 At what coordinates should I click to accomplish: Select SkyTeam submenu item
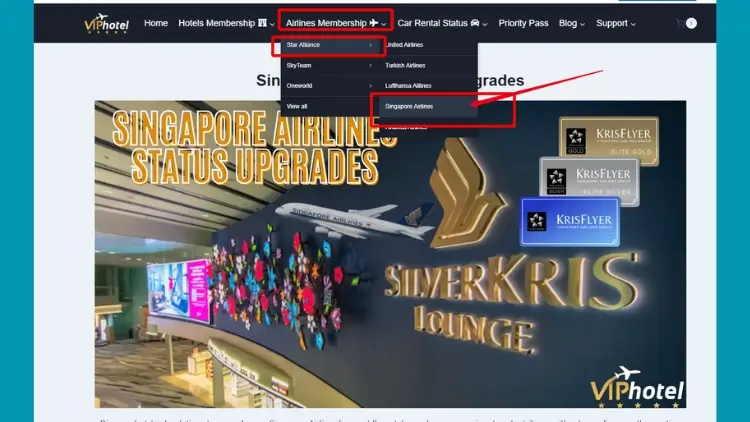click(x=330, y=66)
